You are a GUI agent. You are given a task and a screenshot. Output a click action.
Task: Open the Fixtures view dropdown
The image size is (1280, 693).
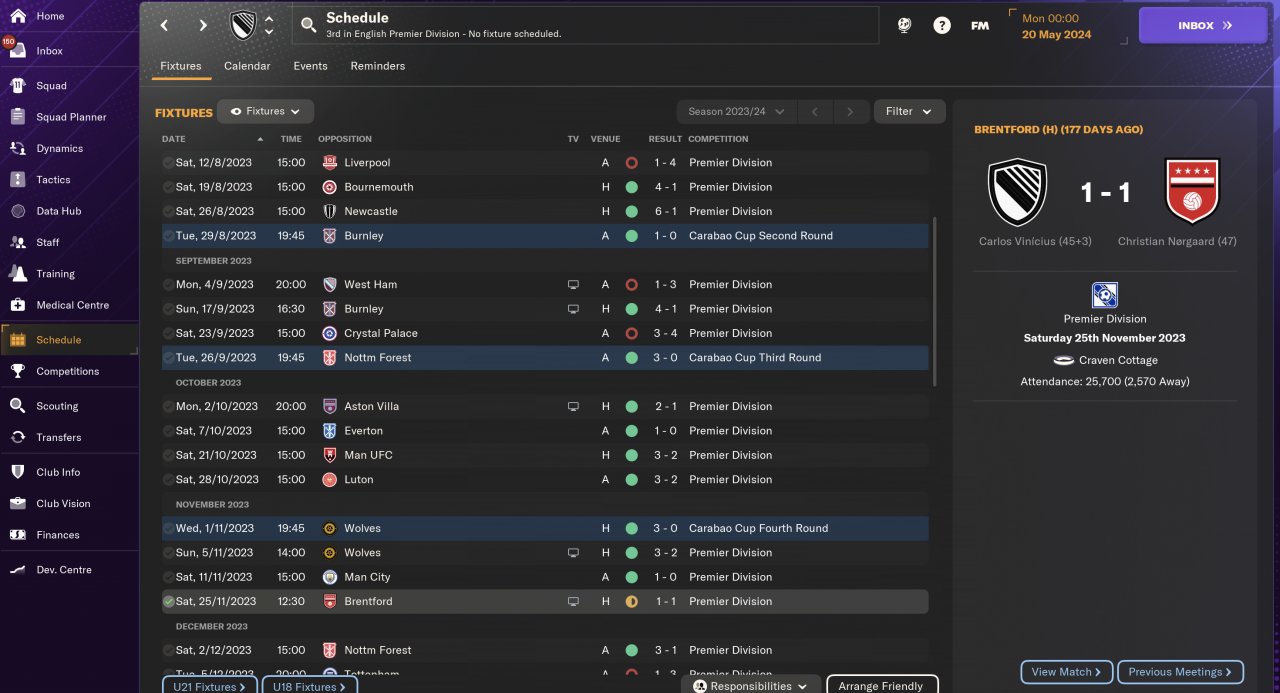click(x=266, y=111)
